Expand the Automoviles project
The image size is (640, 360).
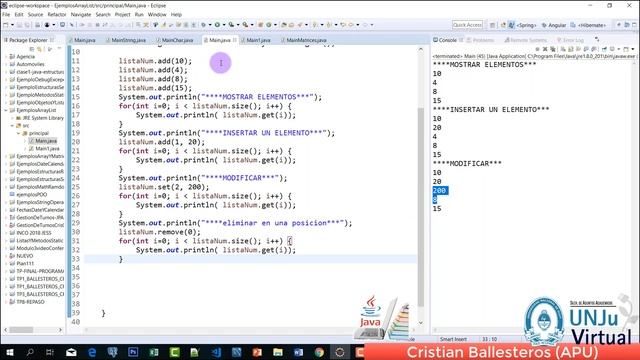coord(6,64)
